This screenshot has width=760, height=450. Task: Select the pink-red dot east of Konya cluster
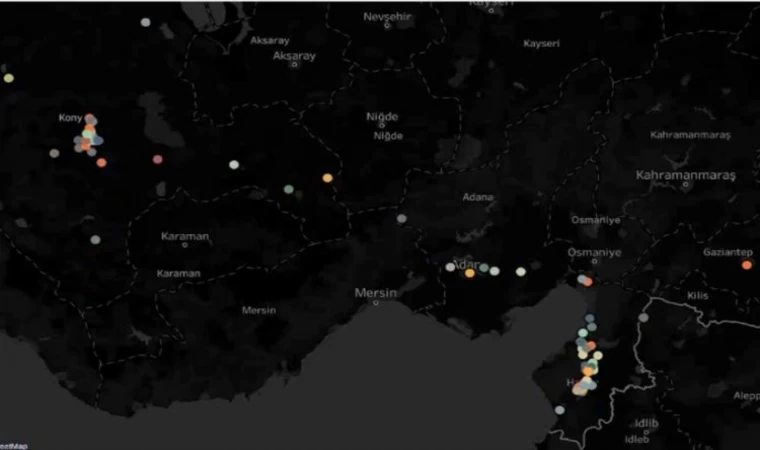pyautogui.click(x=157, y=159)
